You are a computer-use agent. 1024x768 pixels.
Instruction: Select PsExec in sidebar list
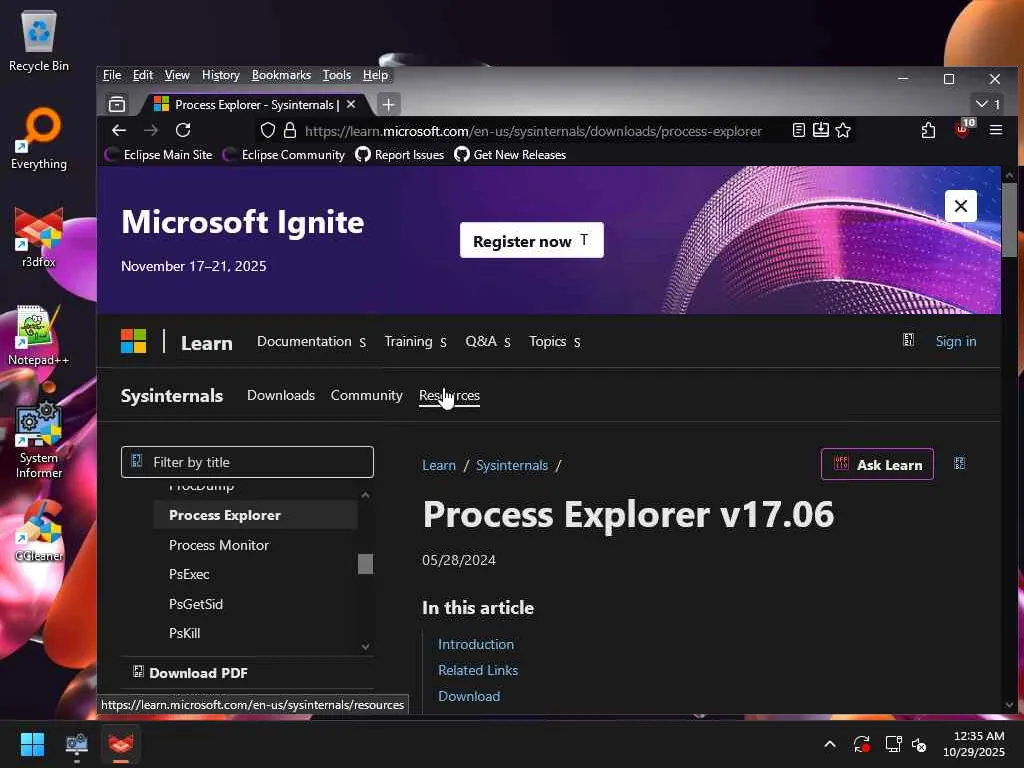[x=189, y=574]
